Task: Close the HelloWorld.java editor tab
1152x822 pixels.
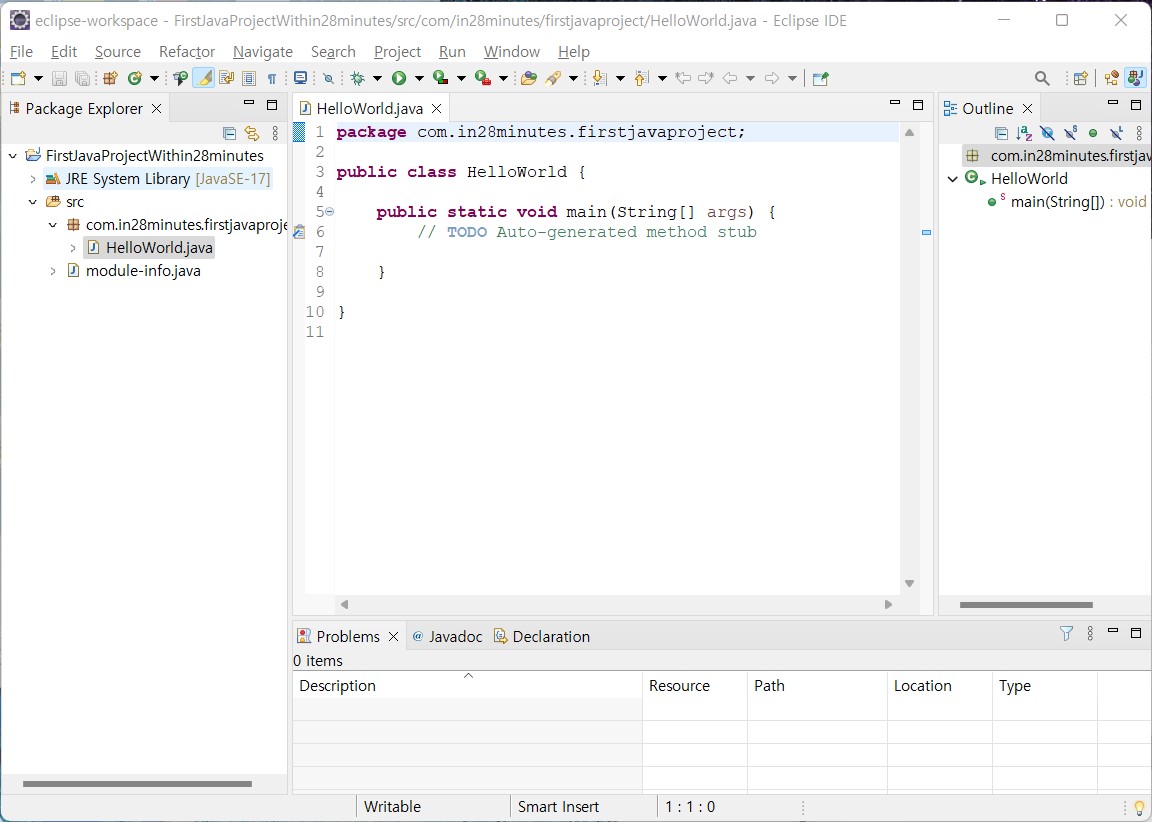Action: [436, 108]
